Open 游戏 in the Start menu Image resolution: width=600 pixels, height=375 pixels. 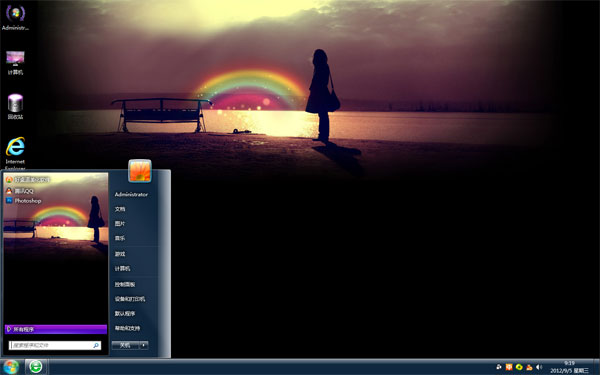pyautogui.click(x=120, y=254)
